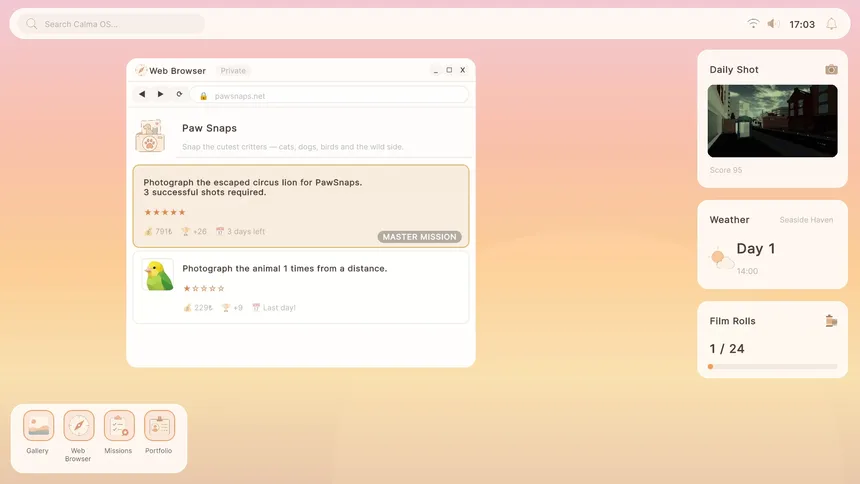This screenshot has width=860, height=484.
Task: Click the +9 trophy icon
Action: pos(225,308)
